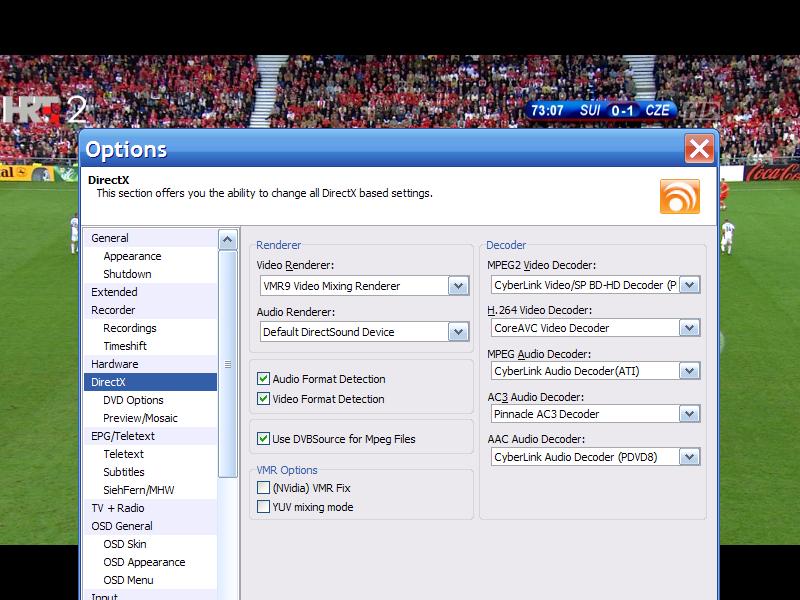Toggle Audio Format Detection checkbox
This screenshot has width=800, height=600.
263,379
